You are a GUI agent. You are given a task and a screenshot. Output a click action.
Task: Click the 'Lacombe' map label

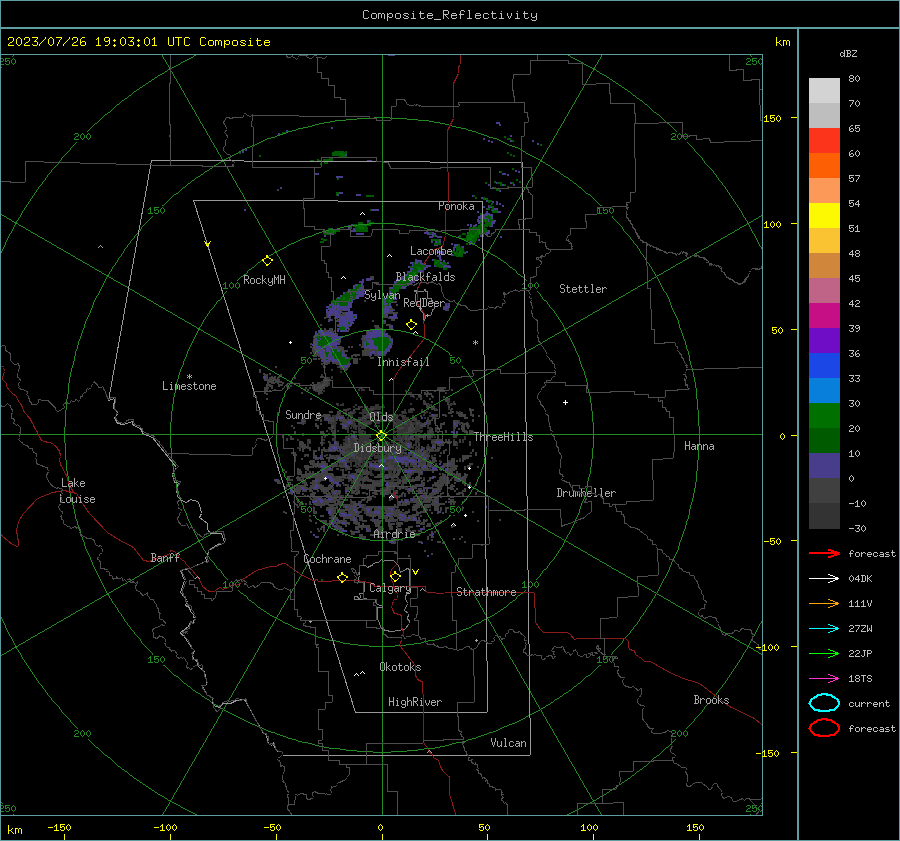[431, 251]
